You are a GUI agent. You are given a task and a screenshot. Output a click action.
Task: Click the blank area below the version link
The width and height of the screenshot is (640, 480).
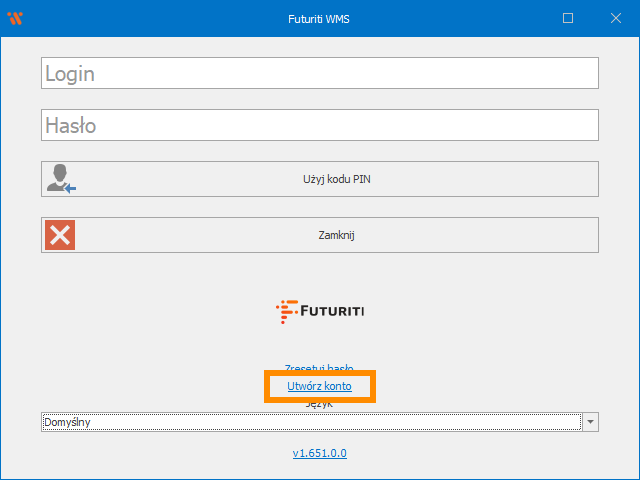319,470
